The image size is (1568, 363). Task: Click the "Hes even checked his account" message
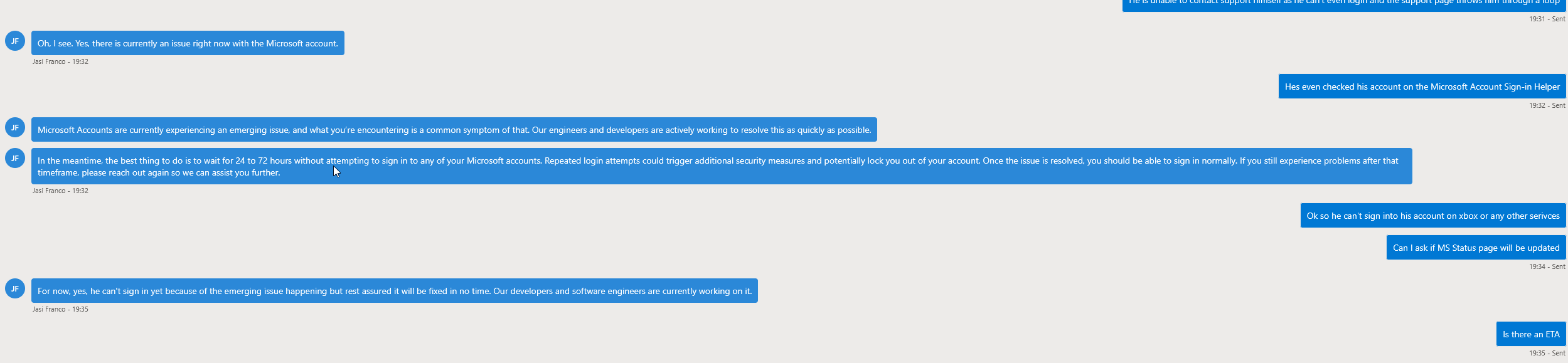point(1422,87)
